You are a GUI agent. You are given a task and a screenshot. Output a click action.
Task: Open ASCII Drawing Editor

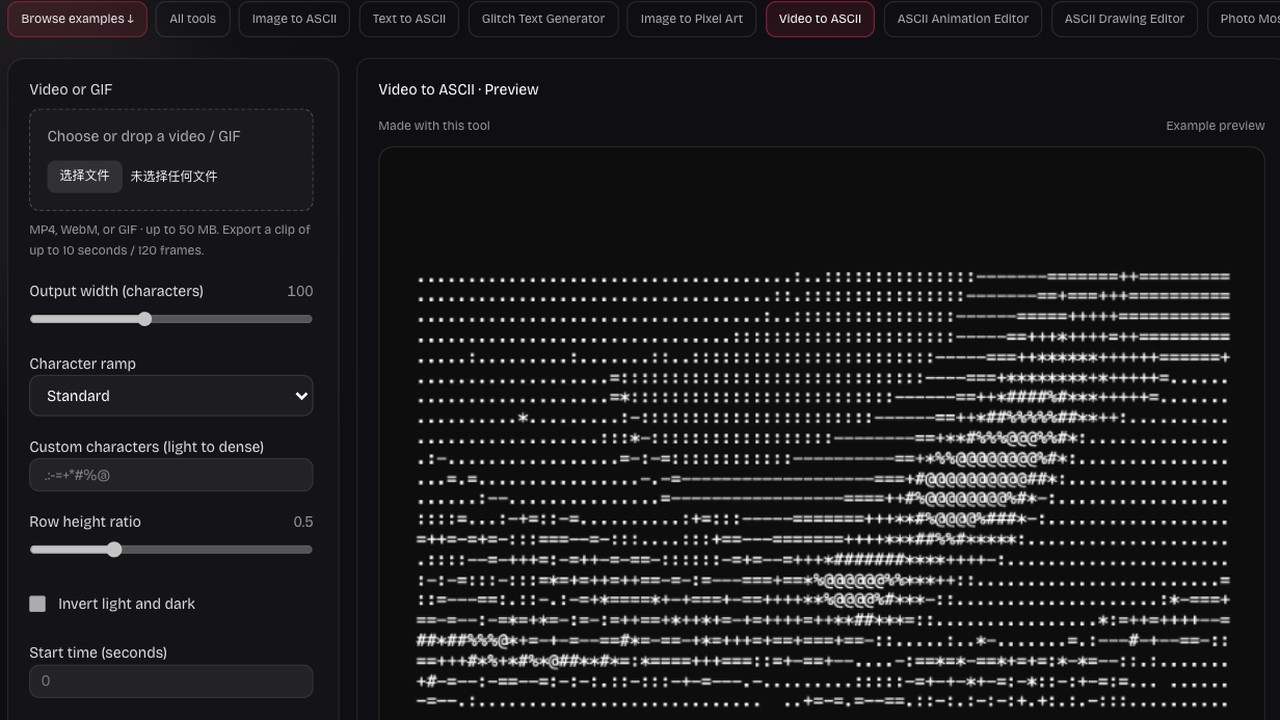click(x=1124, y=19)
